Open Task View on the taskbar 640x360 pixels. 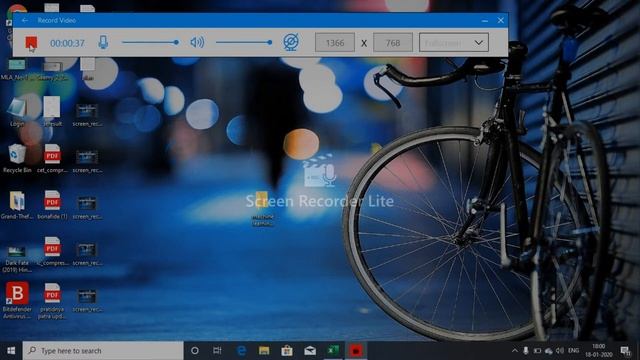[x=218, y=351]
